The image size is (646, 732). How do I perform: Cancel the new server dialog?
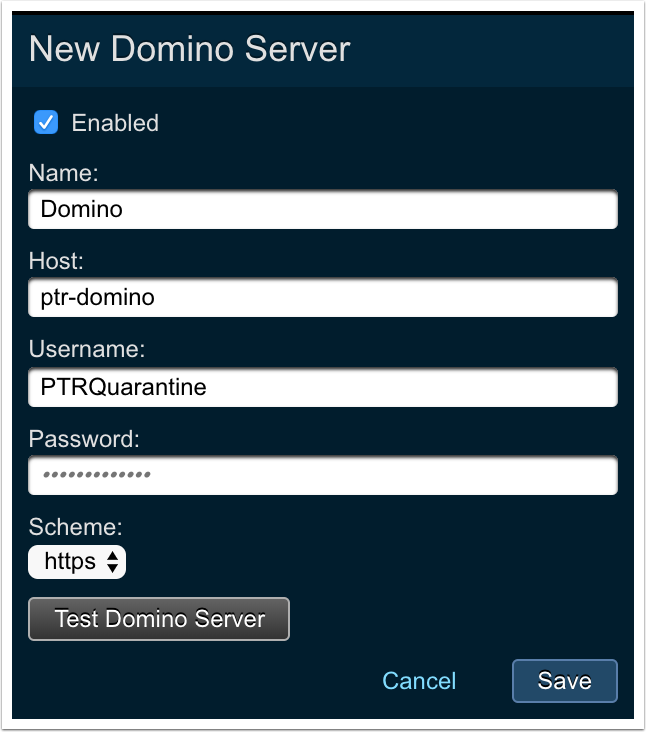(x=419, y=681)
